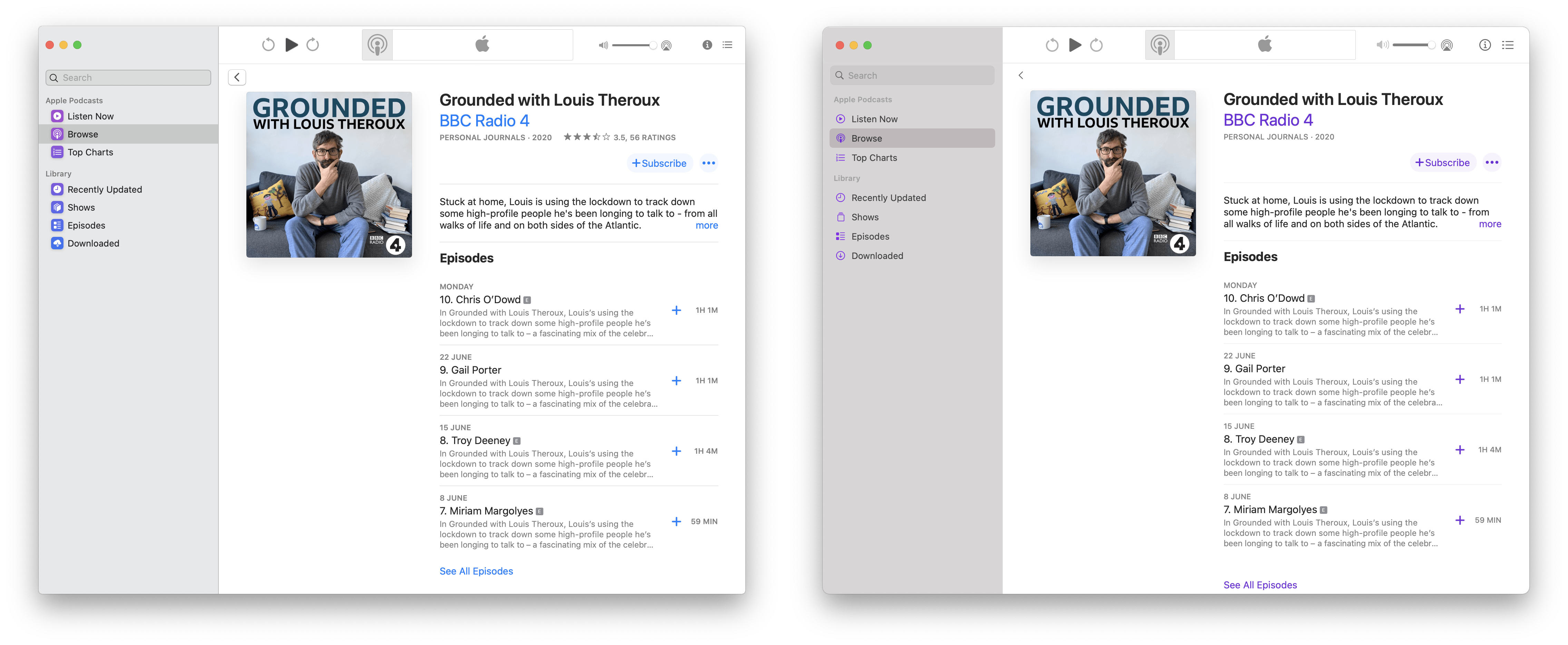This screenshot has height=645, width=1568.
Task: Click the outlined info circle icon in toolbar
Action: tap(1485, 45)
